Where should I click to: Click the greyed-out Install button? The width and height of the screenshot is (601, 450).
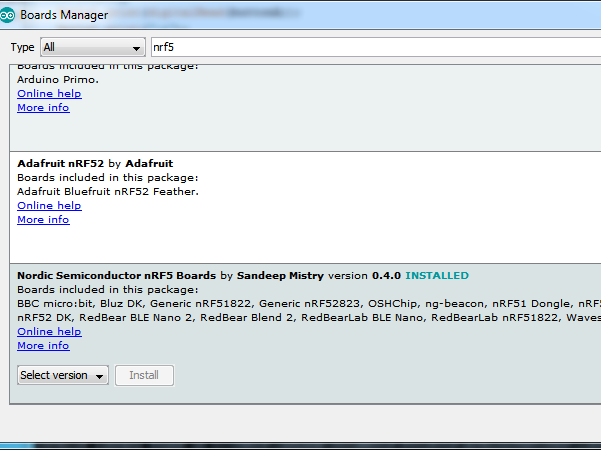coord(145,375)
